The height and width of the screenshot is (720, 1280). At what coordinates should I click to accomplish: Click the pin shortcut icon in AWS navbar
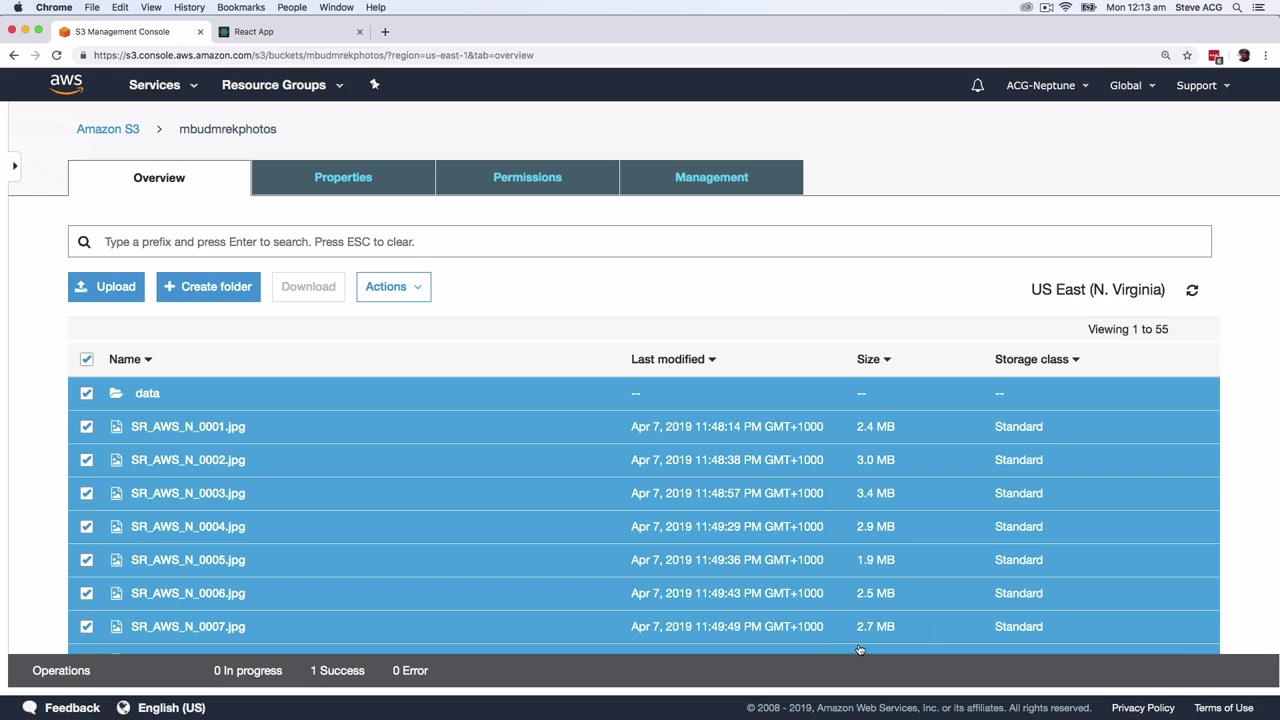tap(375, 85)
